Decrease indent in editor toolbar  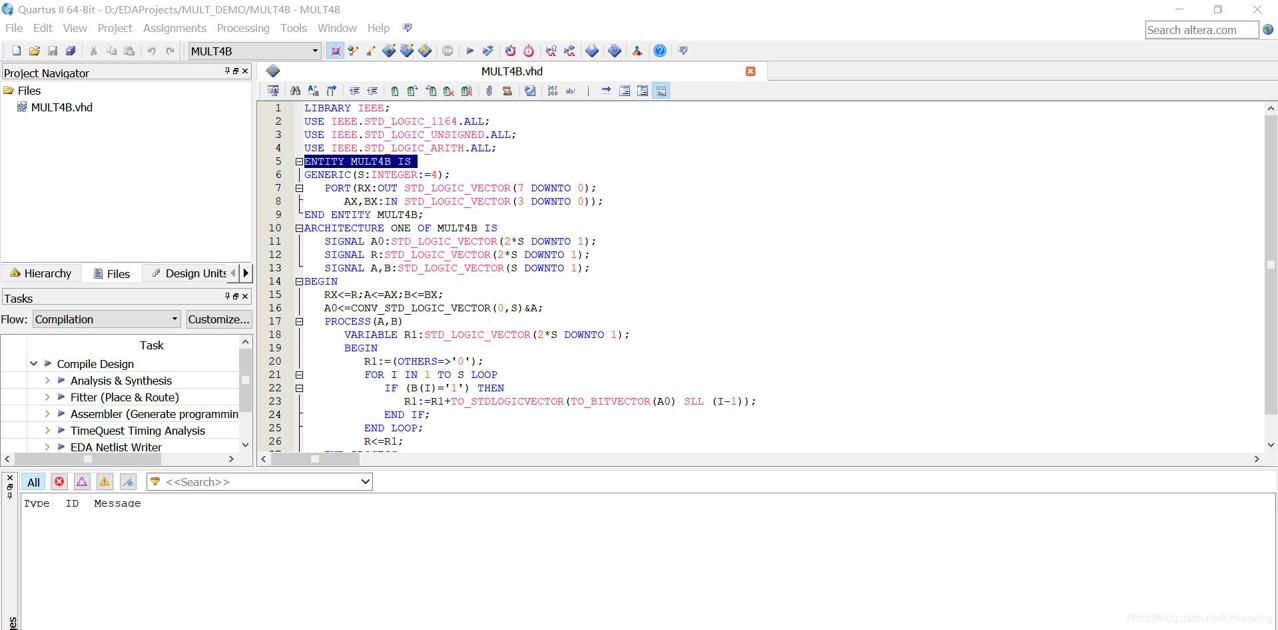372,91
